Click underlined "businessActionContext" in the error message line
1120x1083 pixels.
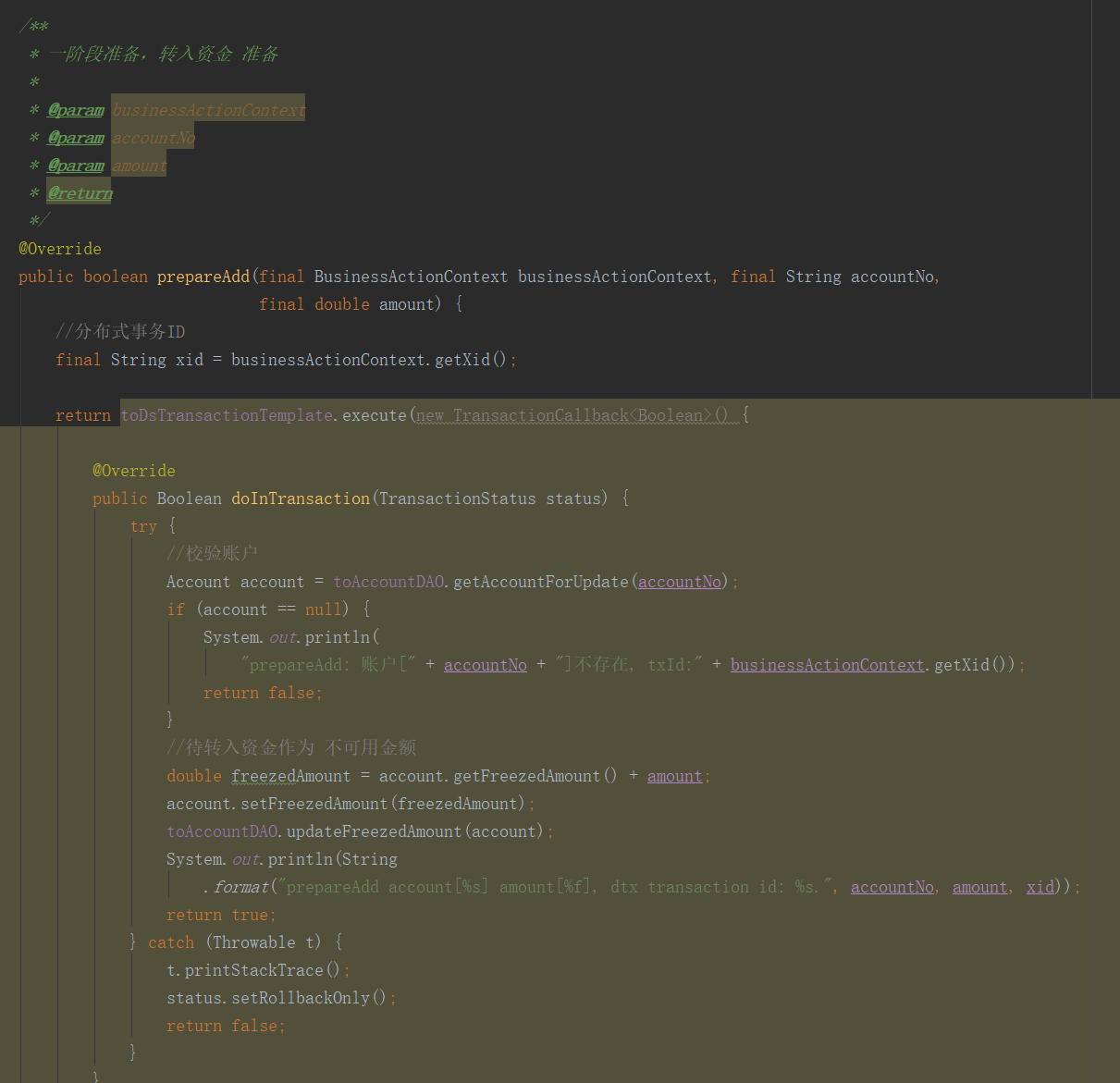828,665
